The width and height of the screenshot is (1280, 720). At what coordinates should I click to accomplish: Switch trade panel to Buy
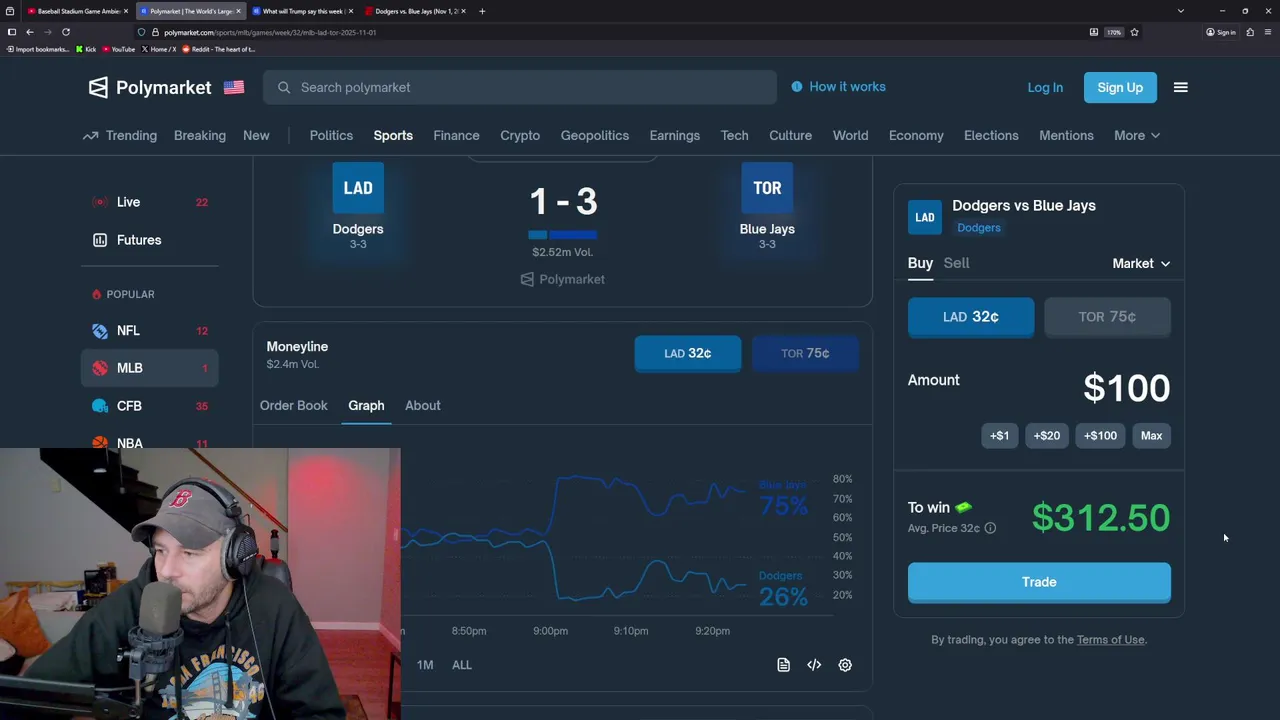point(920,263)
